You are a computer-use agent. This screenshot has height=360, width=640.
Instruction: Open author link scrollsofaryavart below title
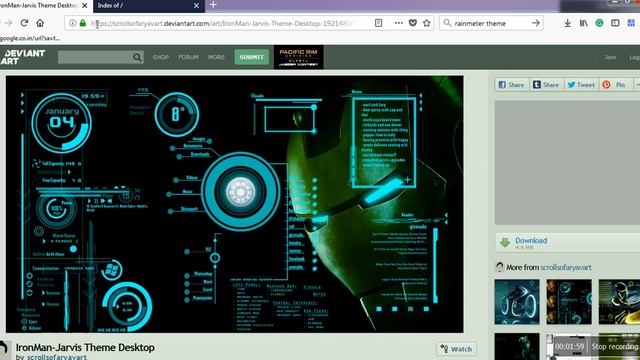tap(57, 357)
